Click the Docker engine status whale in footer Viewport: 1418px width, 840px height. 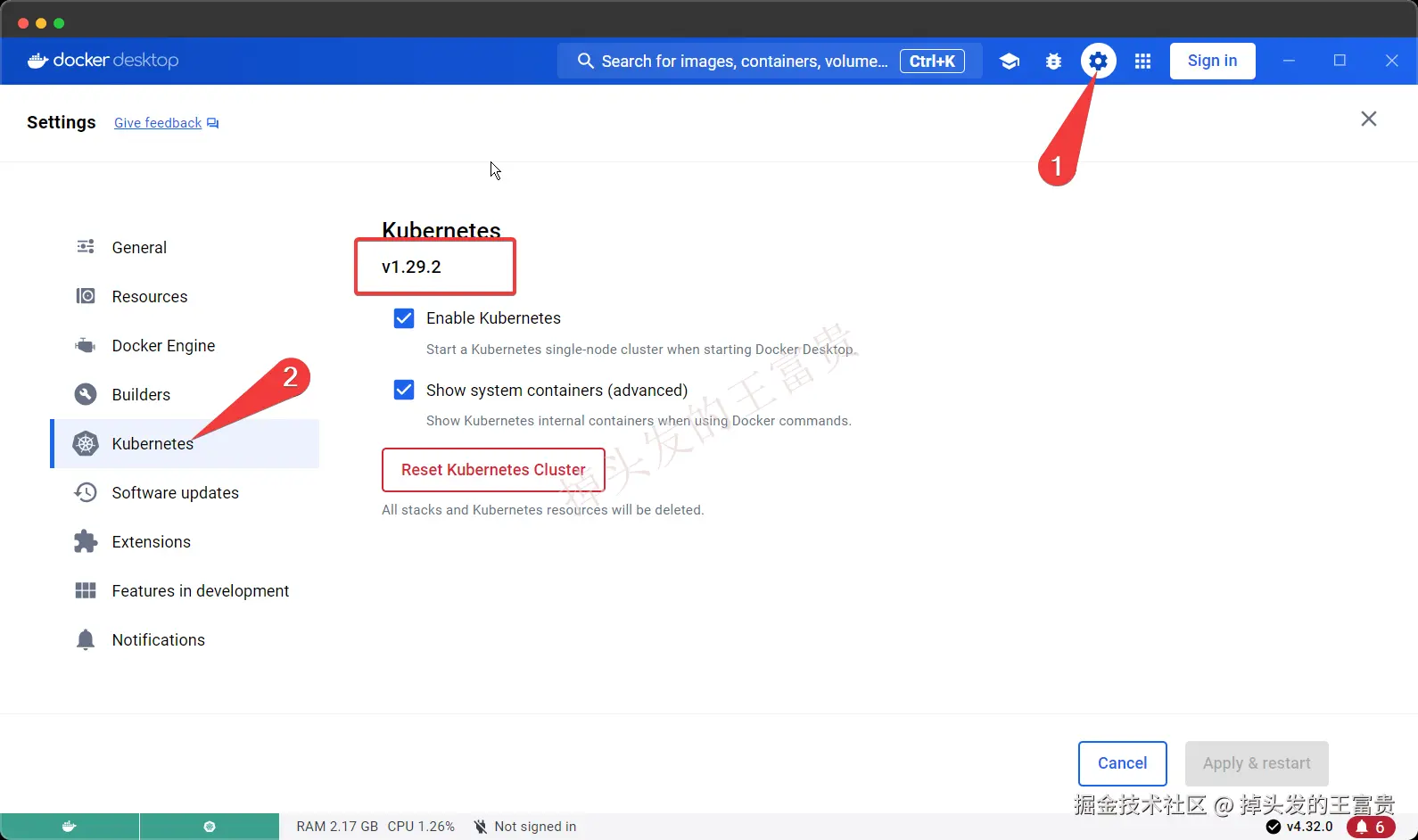pos(70,827)
